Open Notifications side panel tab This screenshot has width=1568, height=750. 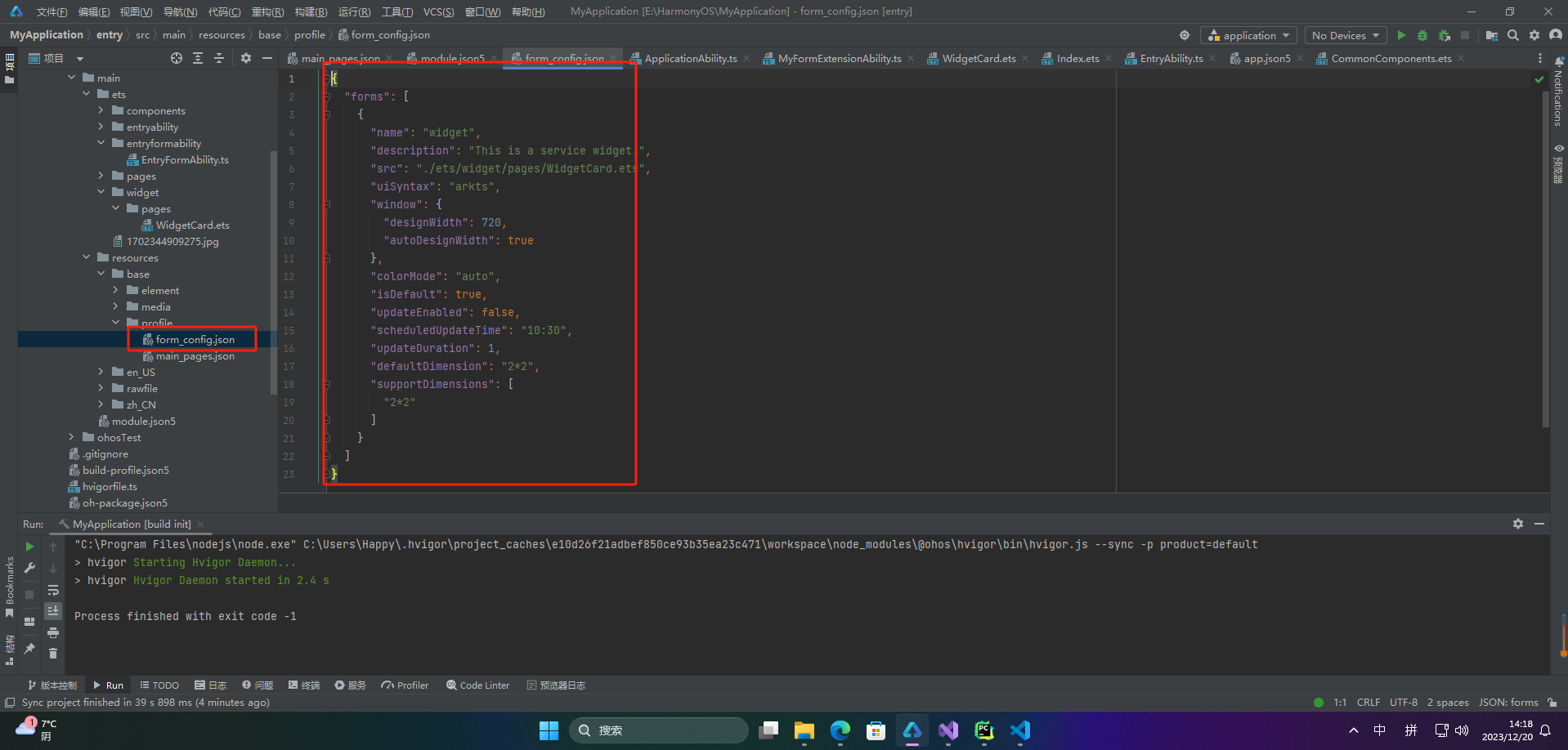pos(1559,92)
